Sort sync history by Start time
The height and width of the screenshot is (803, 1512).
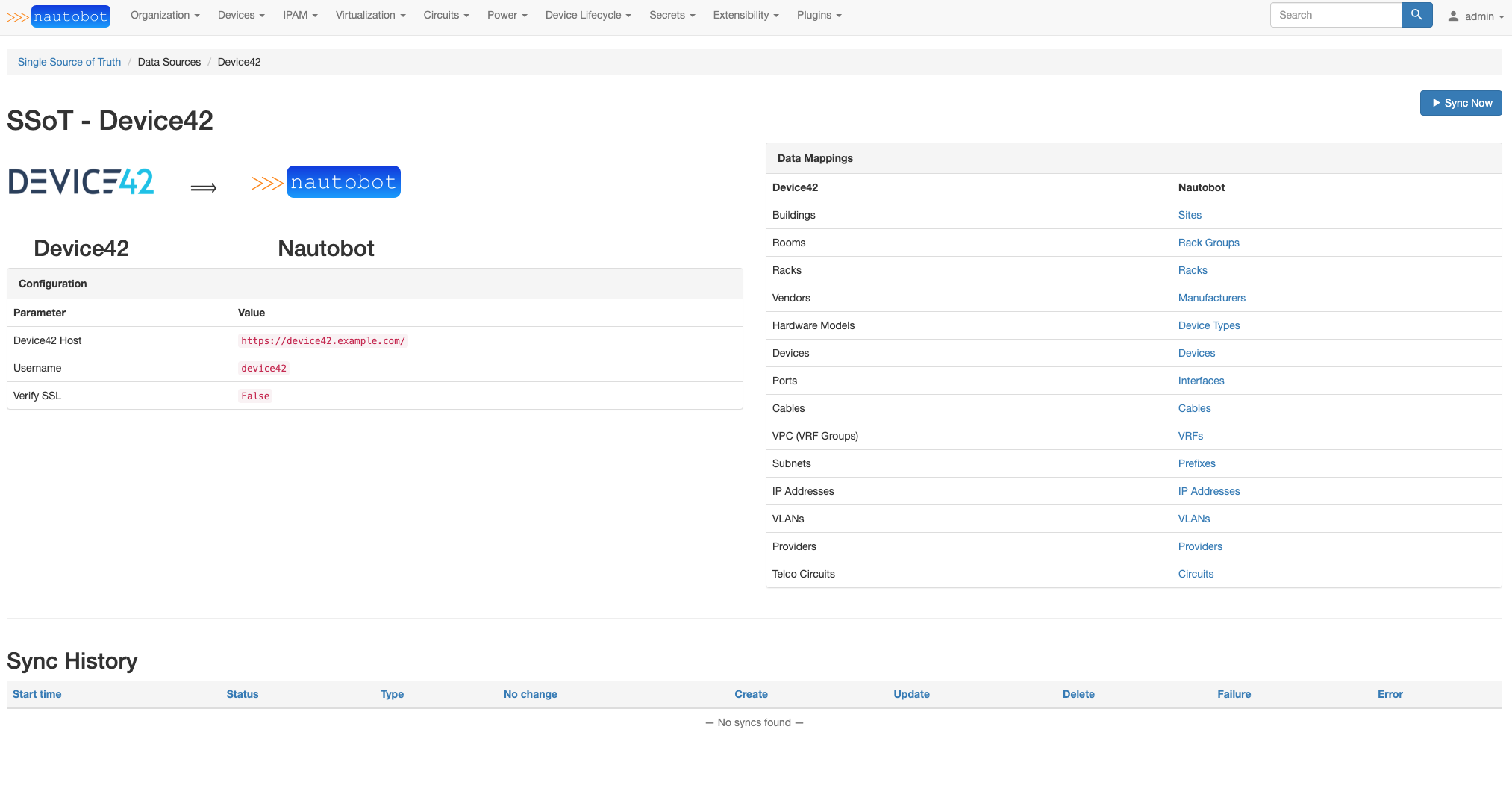coord(37,694)
